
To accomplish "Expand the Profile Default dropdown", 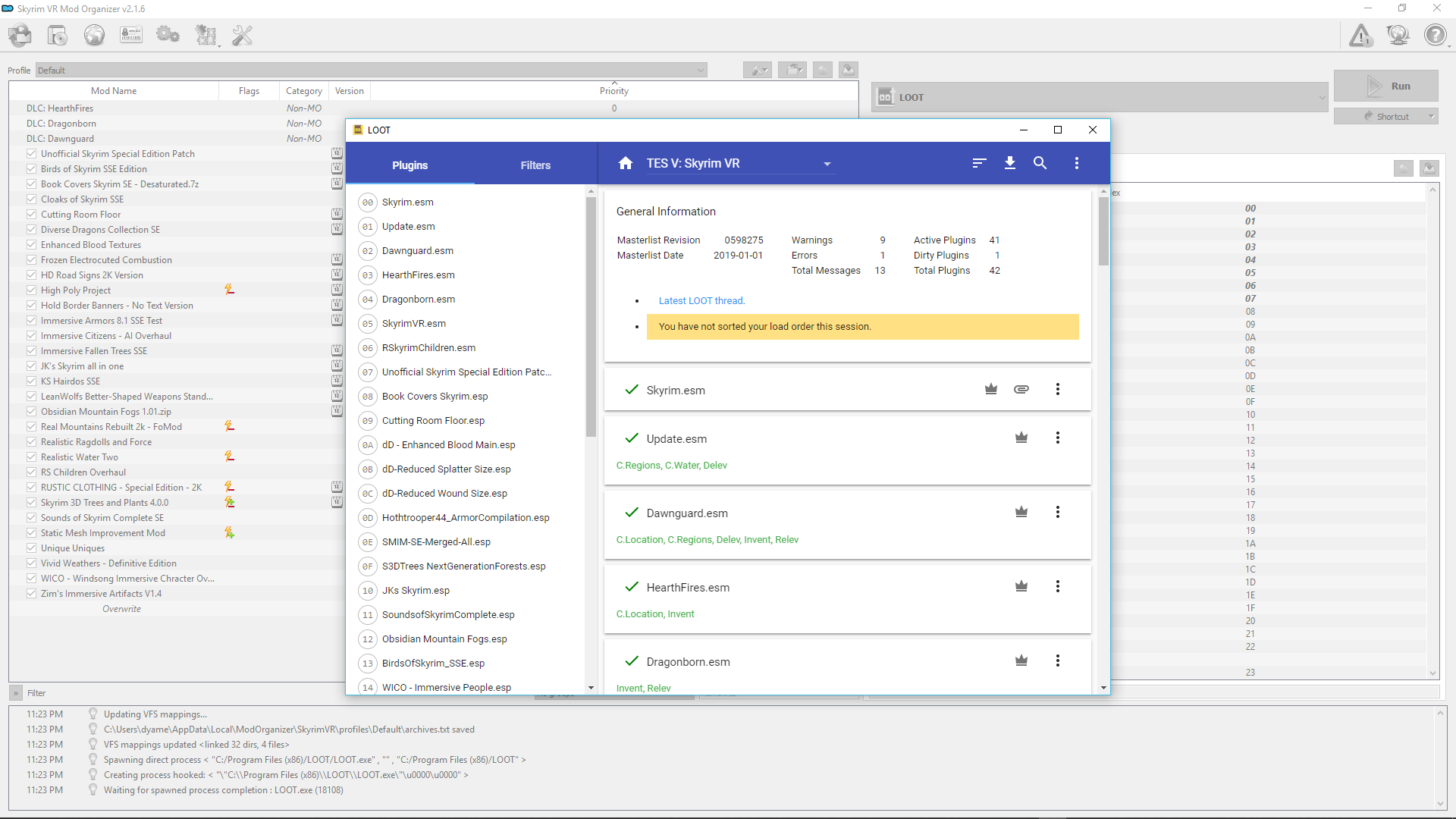I will [x=372, y=70].
